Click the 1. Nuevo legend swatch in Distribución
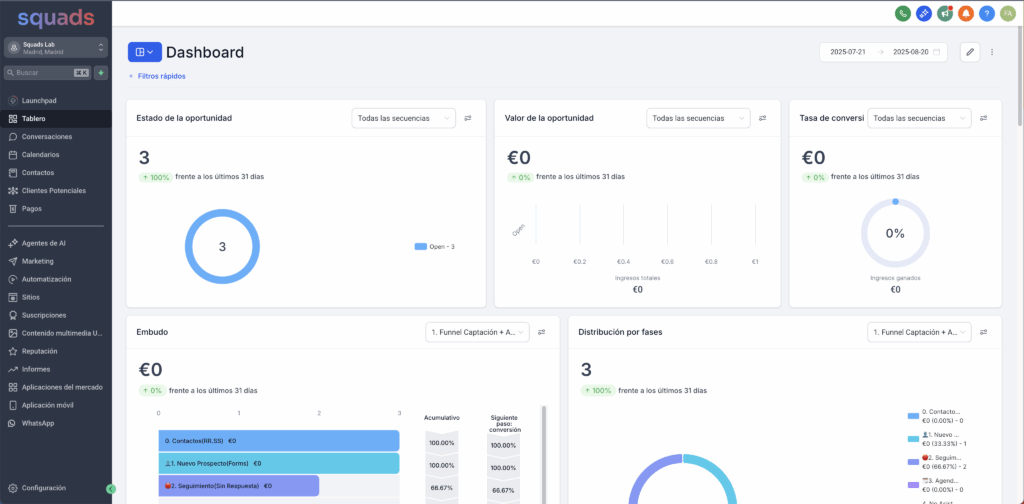Image resolution: width=1024 pixels, height=504 pixels. pos(913,439)
